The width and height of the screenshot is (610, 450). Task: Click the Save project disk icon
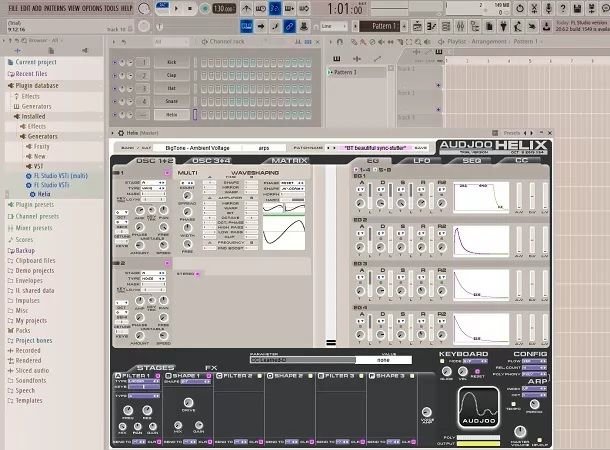point(577,8)
